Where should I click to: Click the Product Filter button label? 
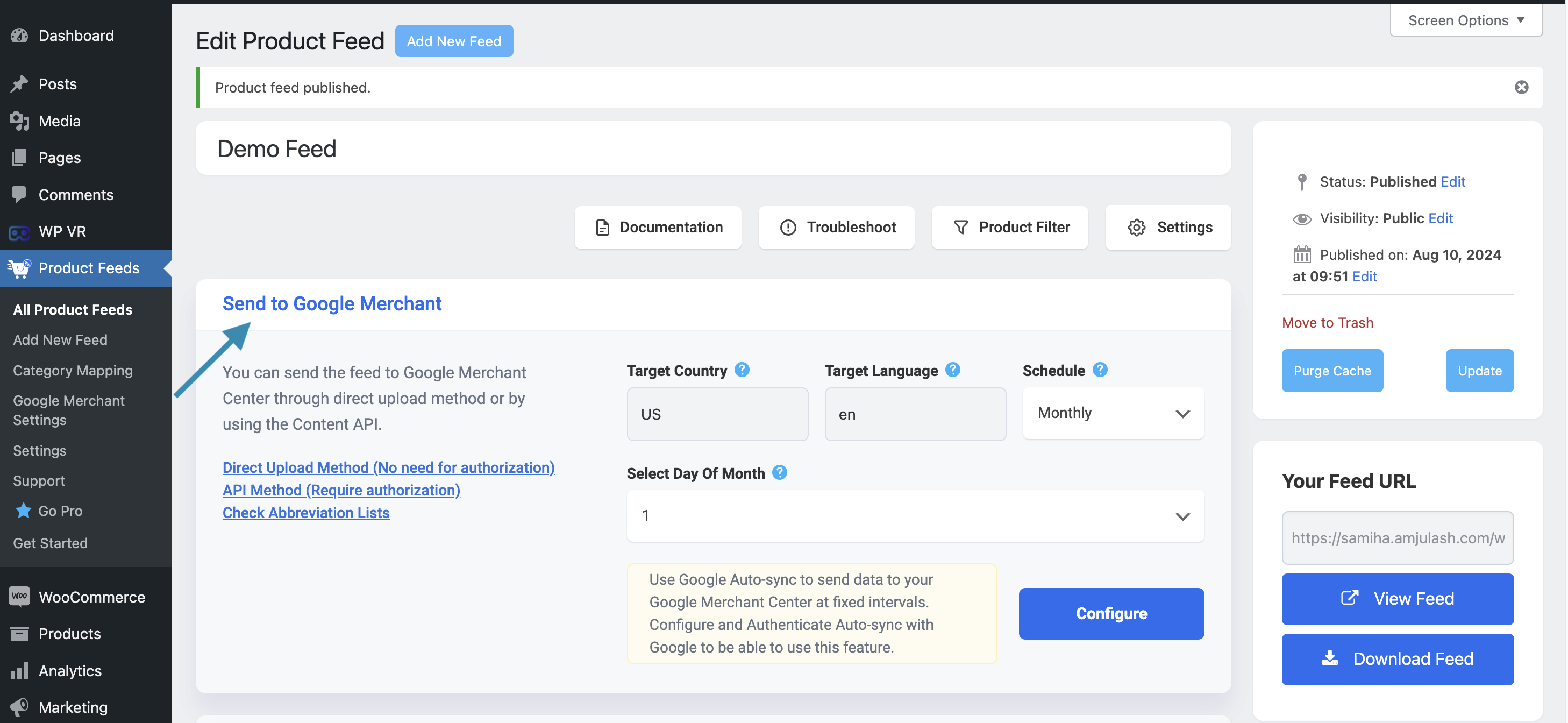tap(1024, 227)
